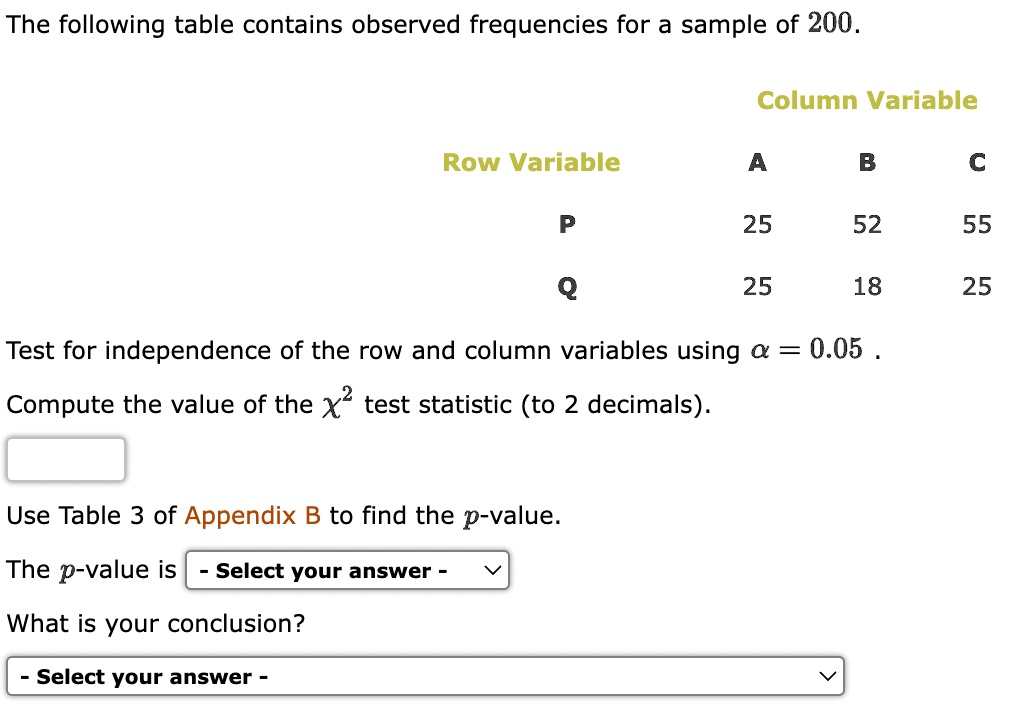The height and width of the screenshot is (712, 1012).
Task: Click column header B
Action: 867,162
